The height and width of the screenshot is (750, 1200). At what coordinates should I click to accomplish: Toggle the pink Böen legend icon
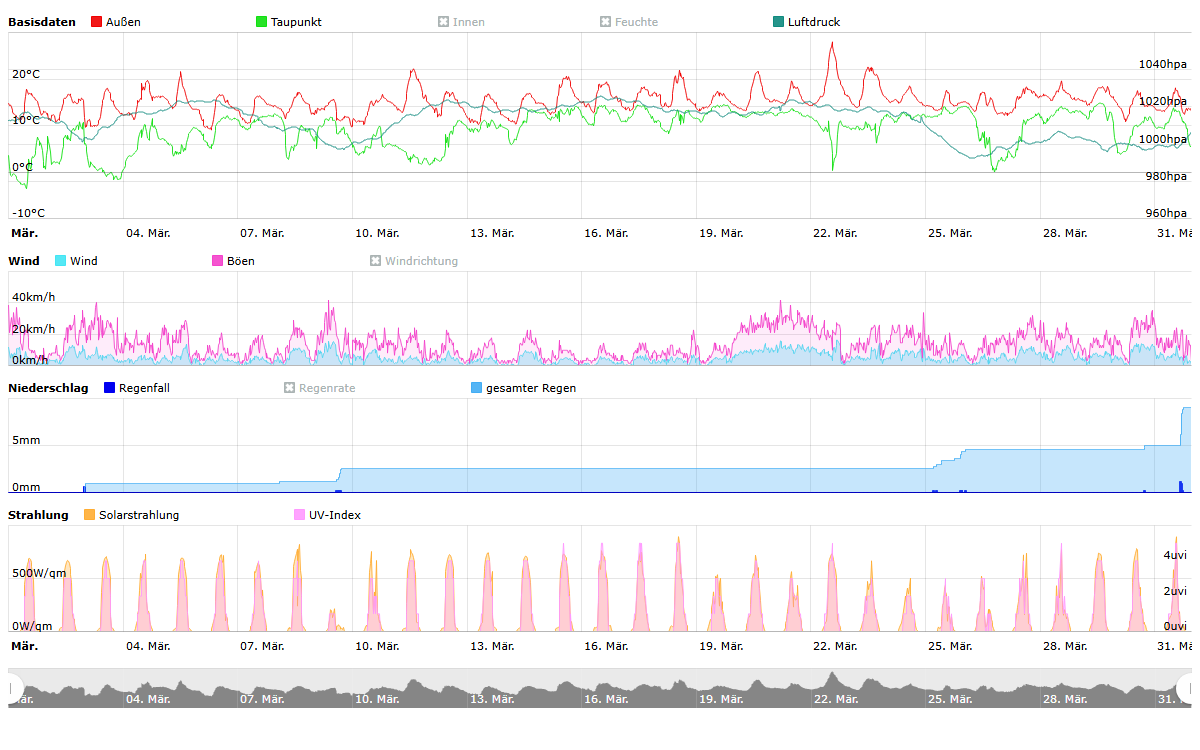click(x=218, y=261)
